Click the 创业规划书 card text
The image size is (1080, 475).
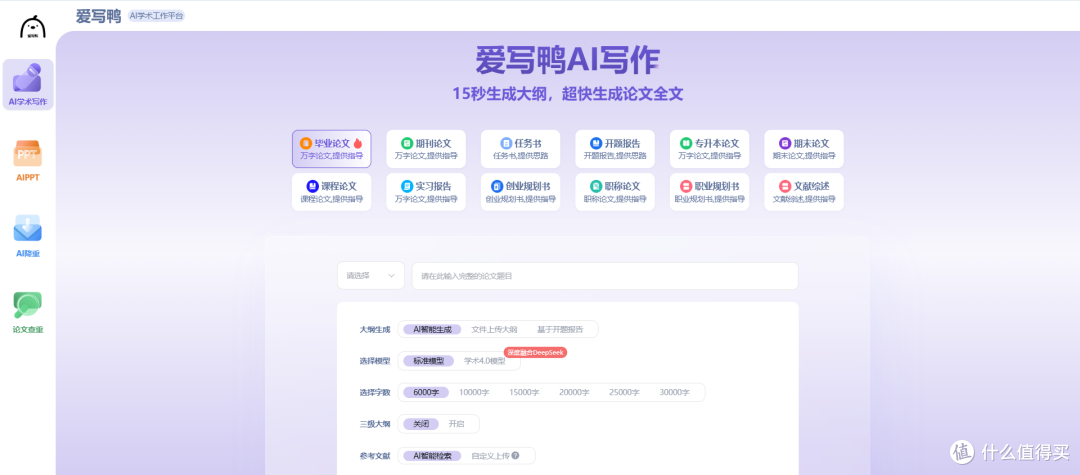(x=528, y=186)
